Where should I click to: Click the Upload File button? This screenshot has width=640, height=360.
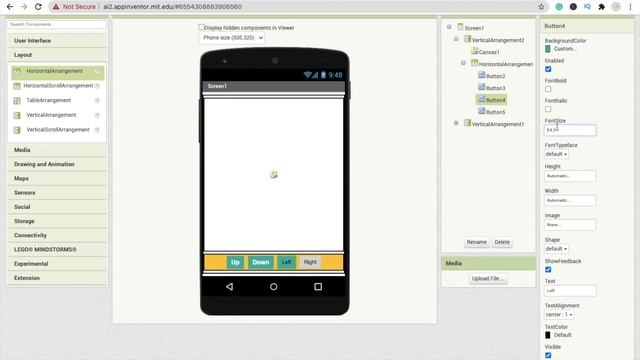click(x=488, y=278)
